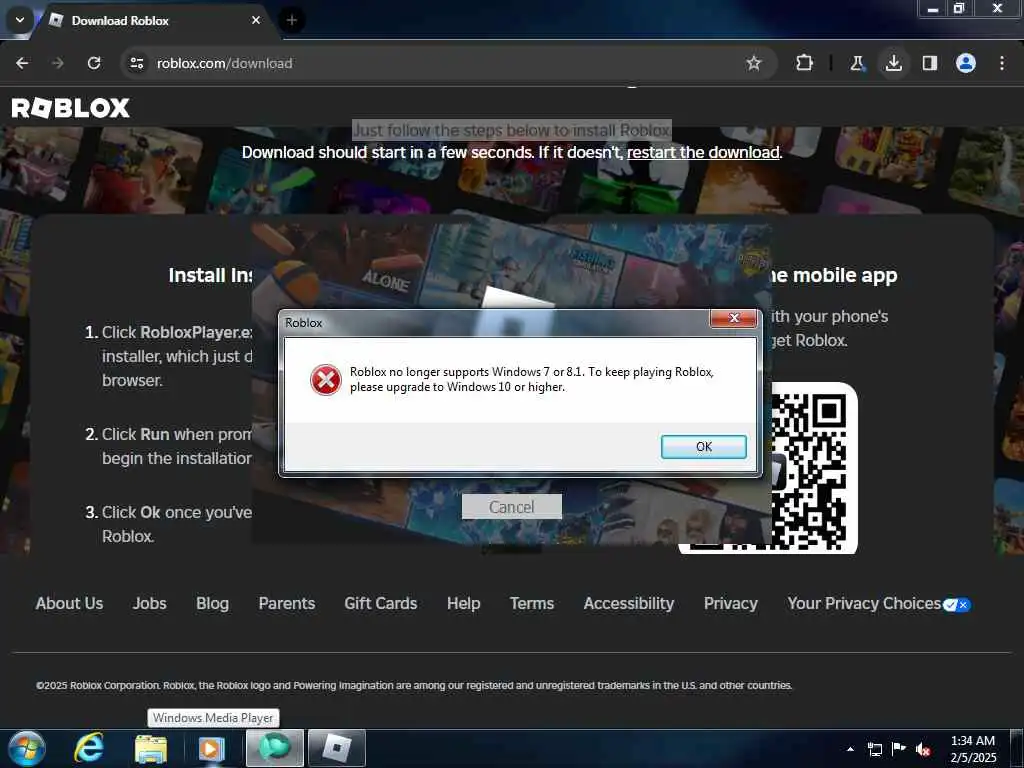Open Windows Media Player taskbar icon
The width and height of the screenshot is (1024, 768).
(212, 748)
